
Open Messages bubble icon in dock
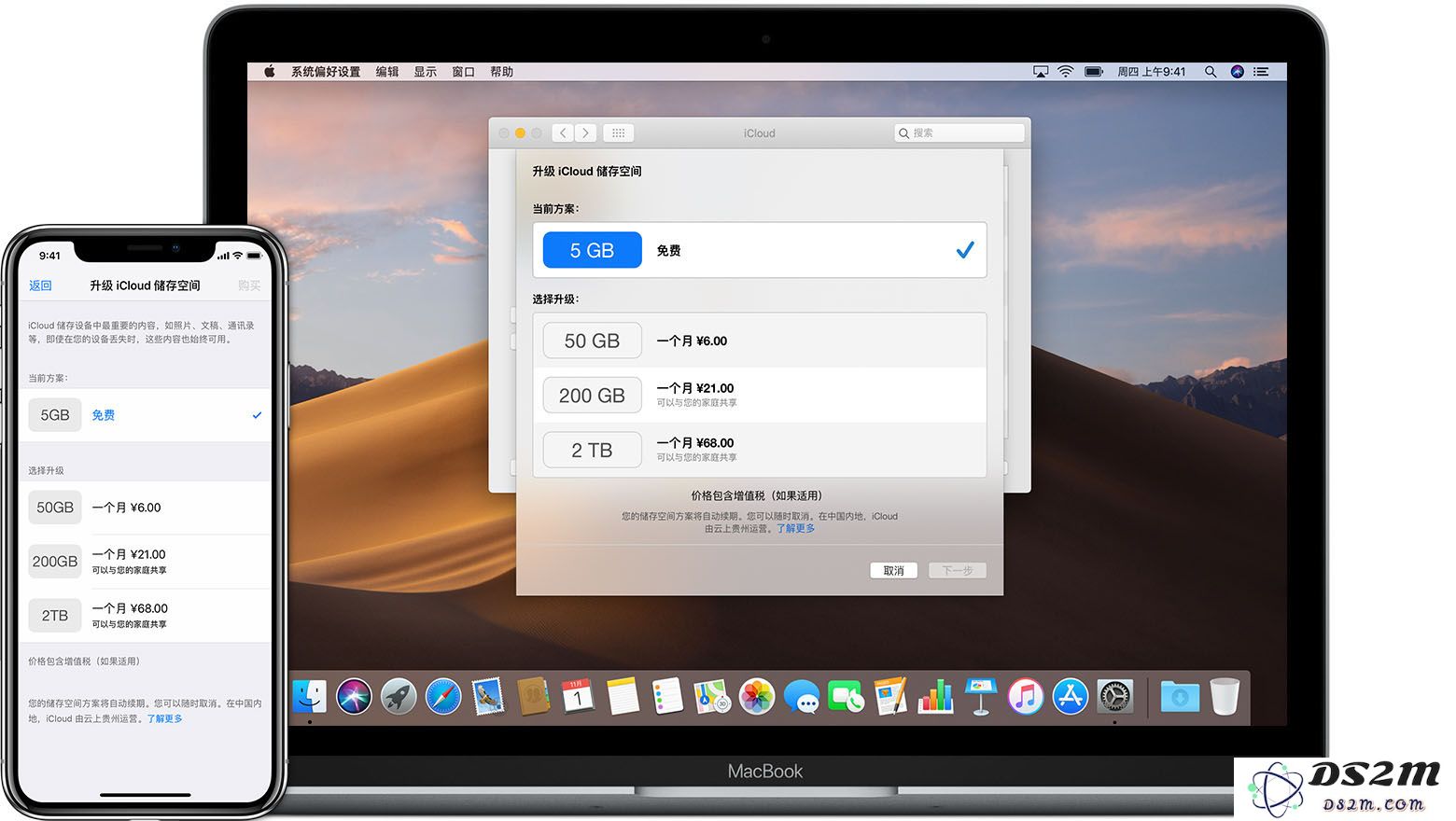pos(802,697)
